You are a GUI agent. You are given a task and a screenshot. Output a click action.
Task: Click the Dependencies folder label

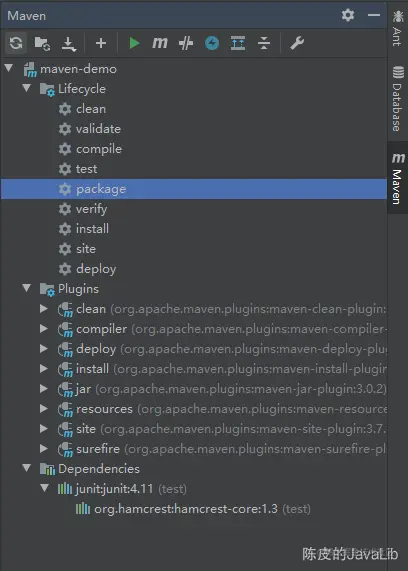99,469
